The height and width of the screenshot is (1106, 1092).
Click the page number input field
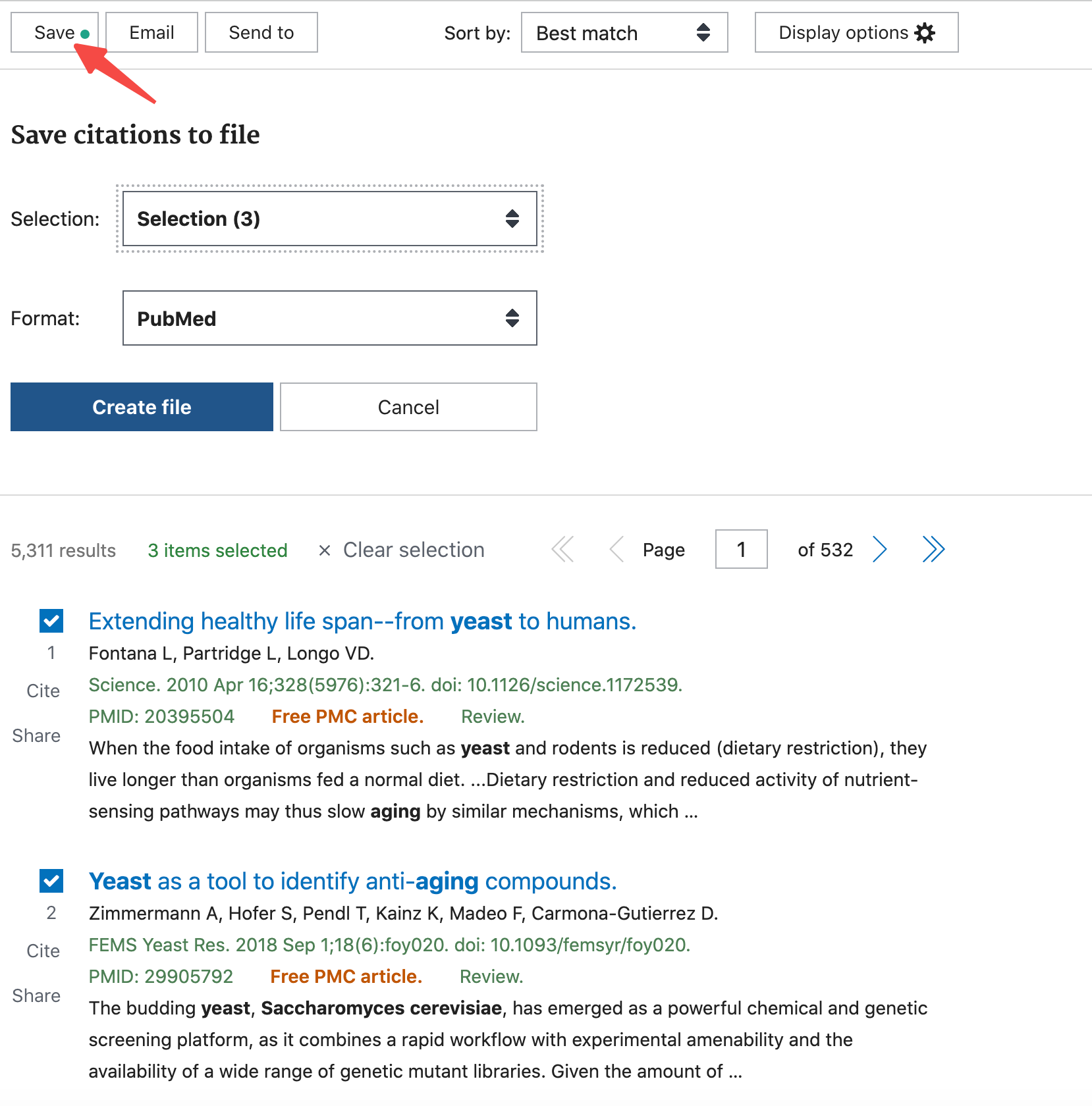click(x=742, y=549)
